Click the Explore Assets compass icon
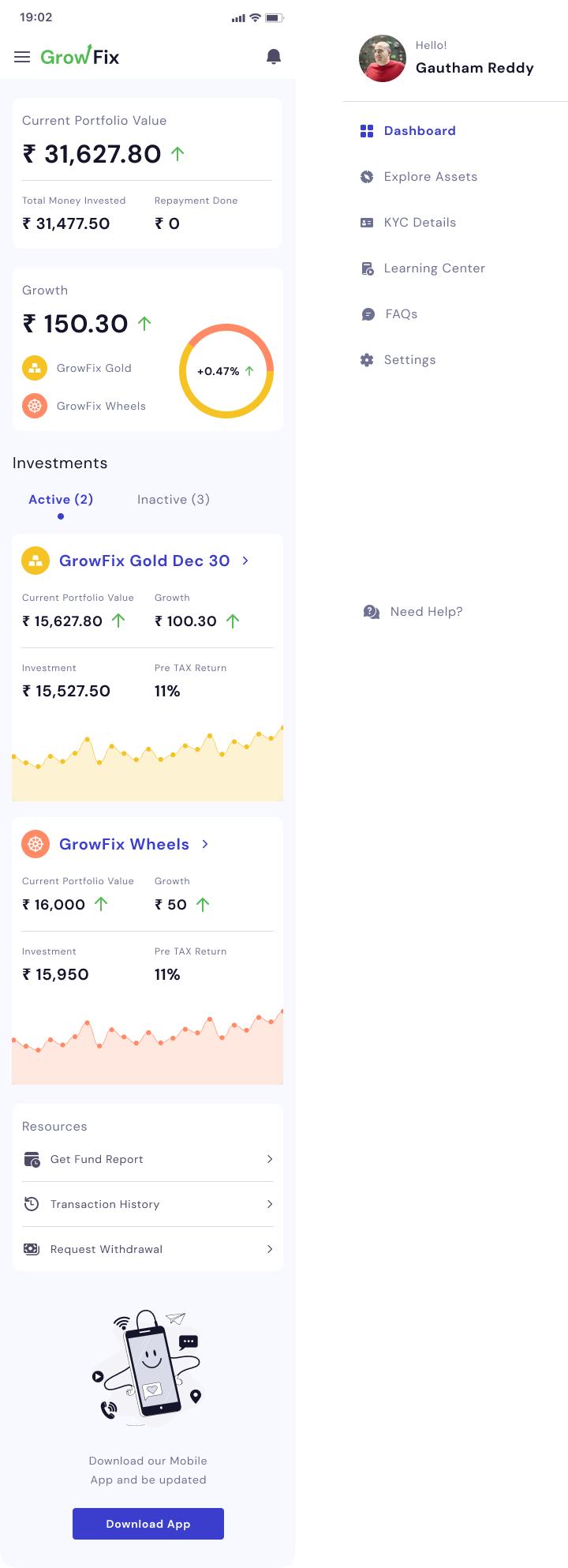 pyautogui.click(x=367, y=177)
